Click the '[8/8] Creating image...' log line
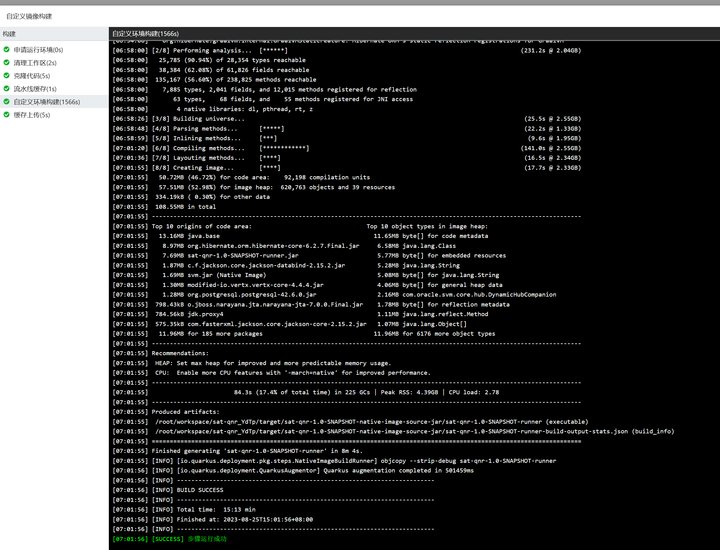Screen dimensions: 720x550 [347, 168]
